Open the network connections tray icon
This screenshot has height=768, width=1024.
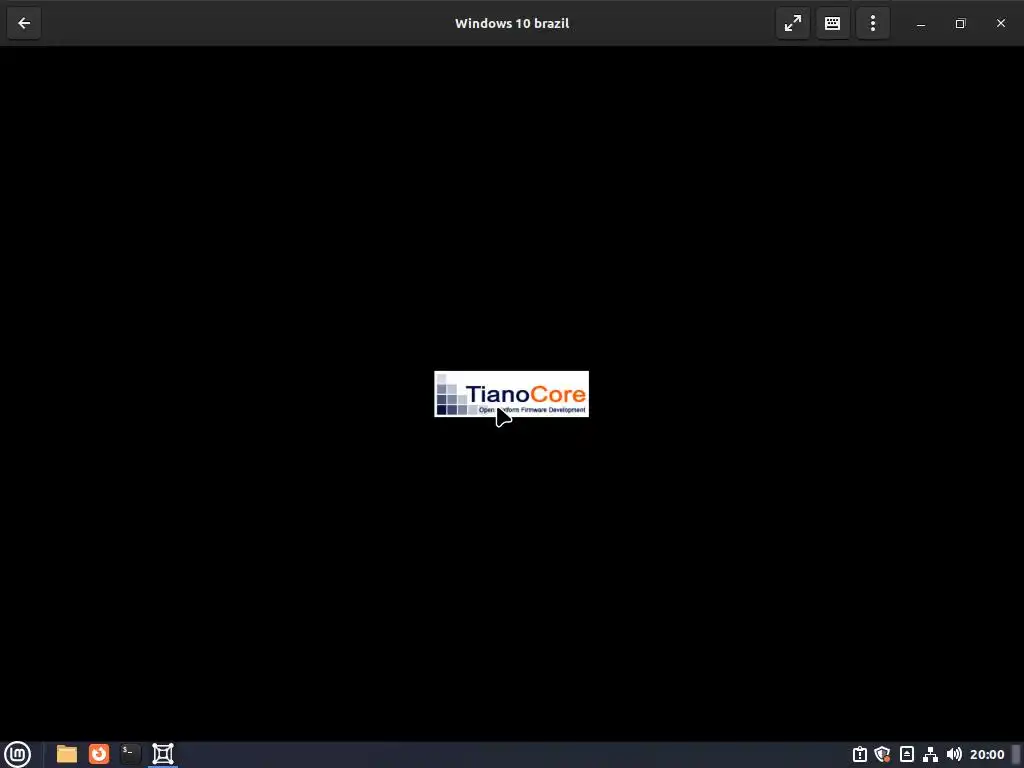pos(931,754)
